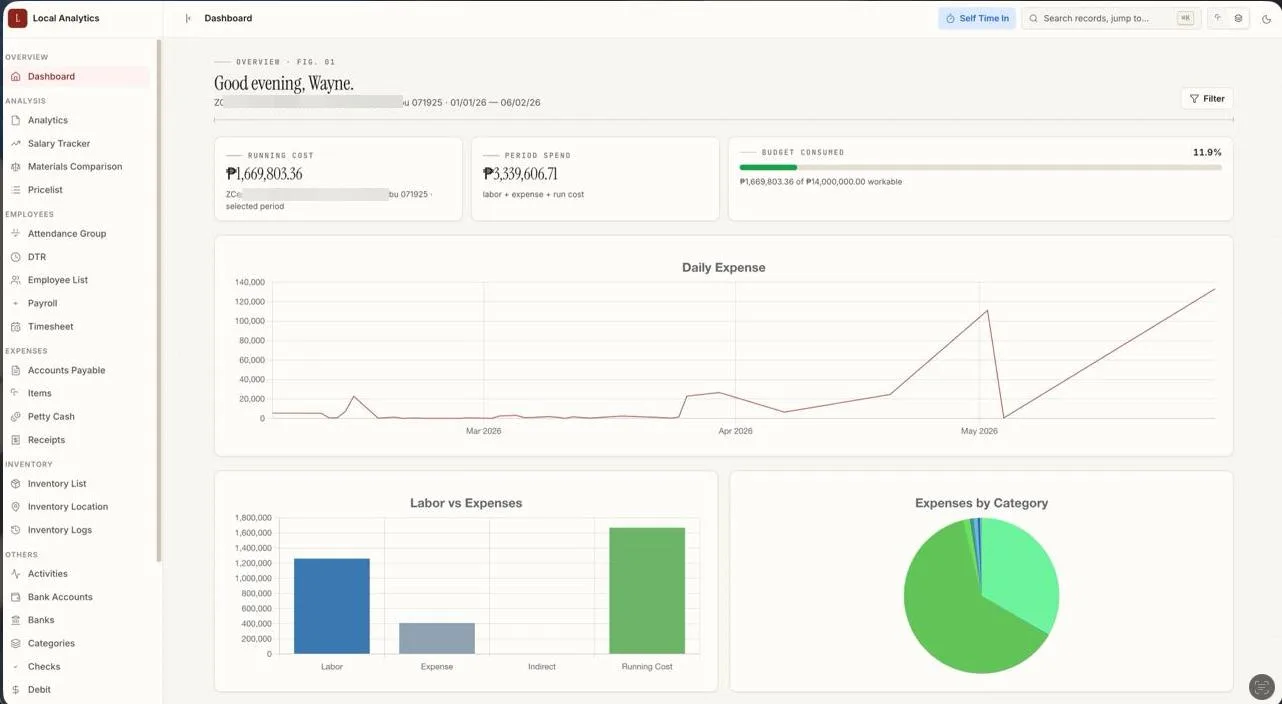This screenshot has width=1282, height=704.
Task: Click the Bank Accounts icon
Action: click(16, 597)
